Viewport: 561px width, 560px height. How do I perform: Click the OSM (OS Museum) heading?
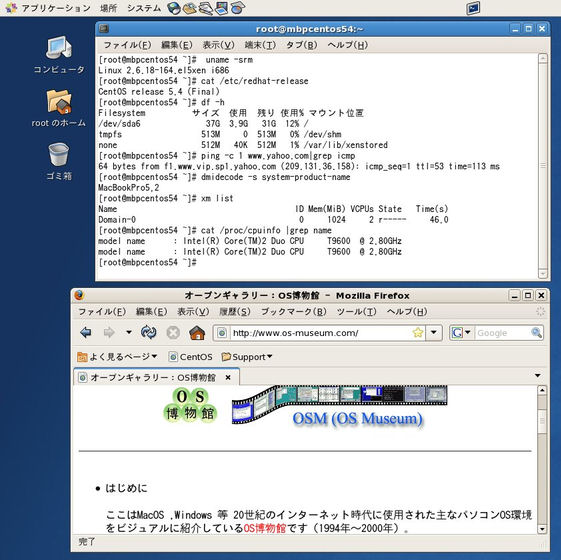(x=357, y=418)
